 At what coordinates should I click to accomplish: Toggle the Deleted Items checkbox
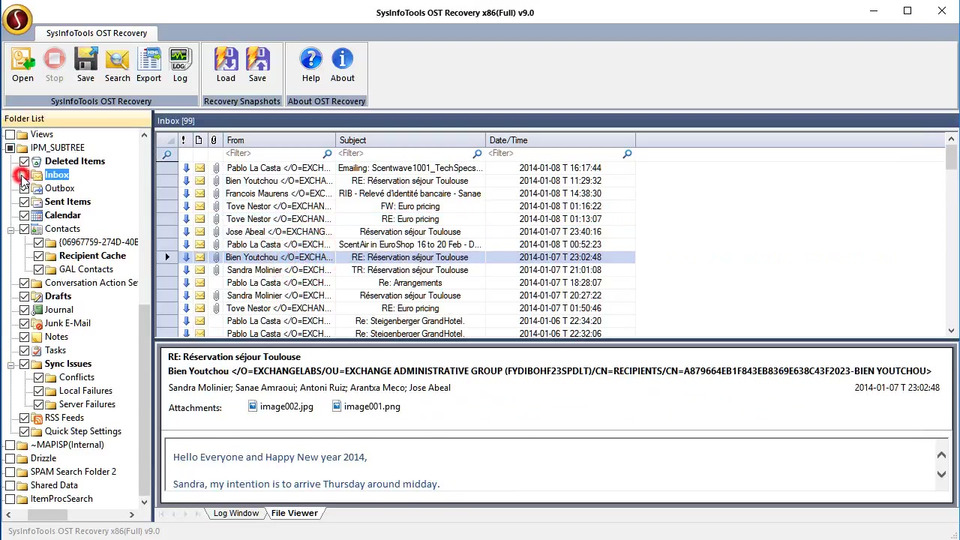pyautogui.click(x=24, y=162)
